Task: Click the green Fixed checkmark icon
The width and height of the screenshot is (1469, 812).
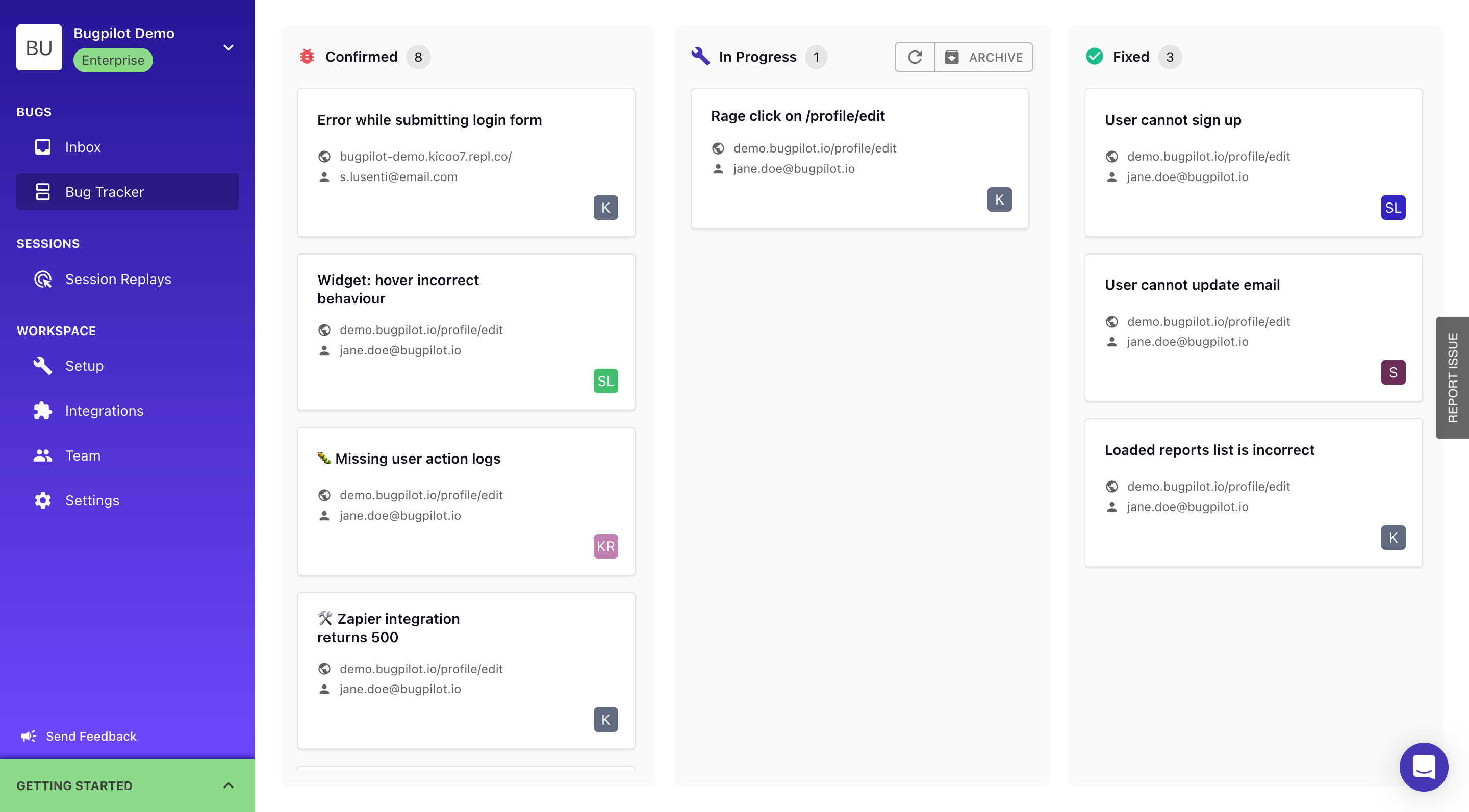Action: pos(1094,57)
